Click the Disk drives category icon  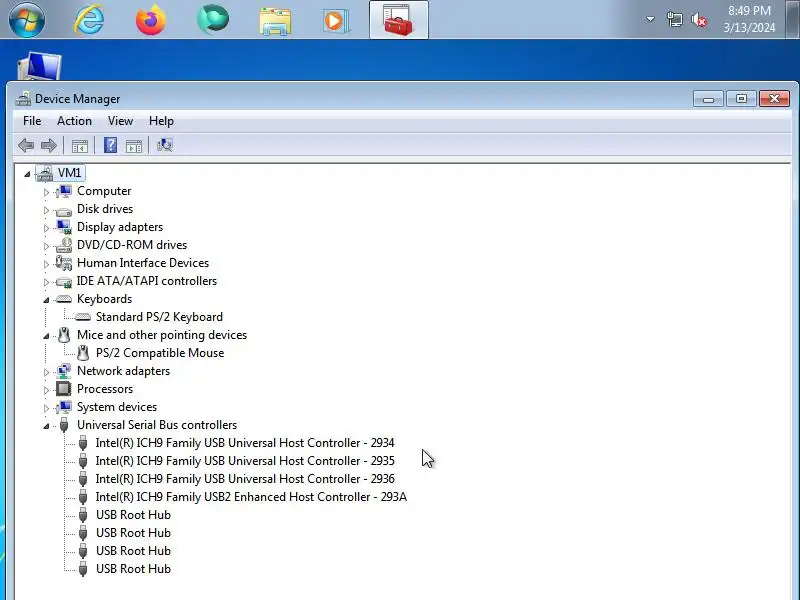[64, 210]
